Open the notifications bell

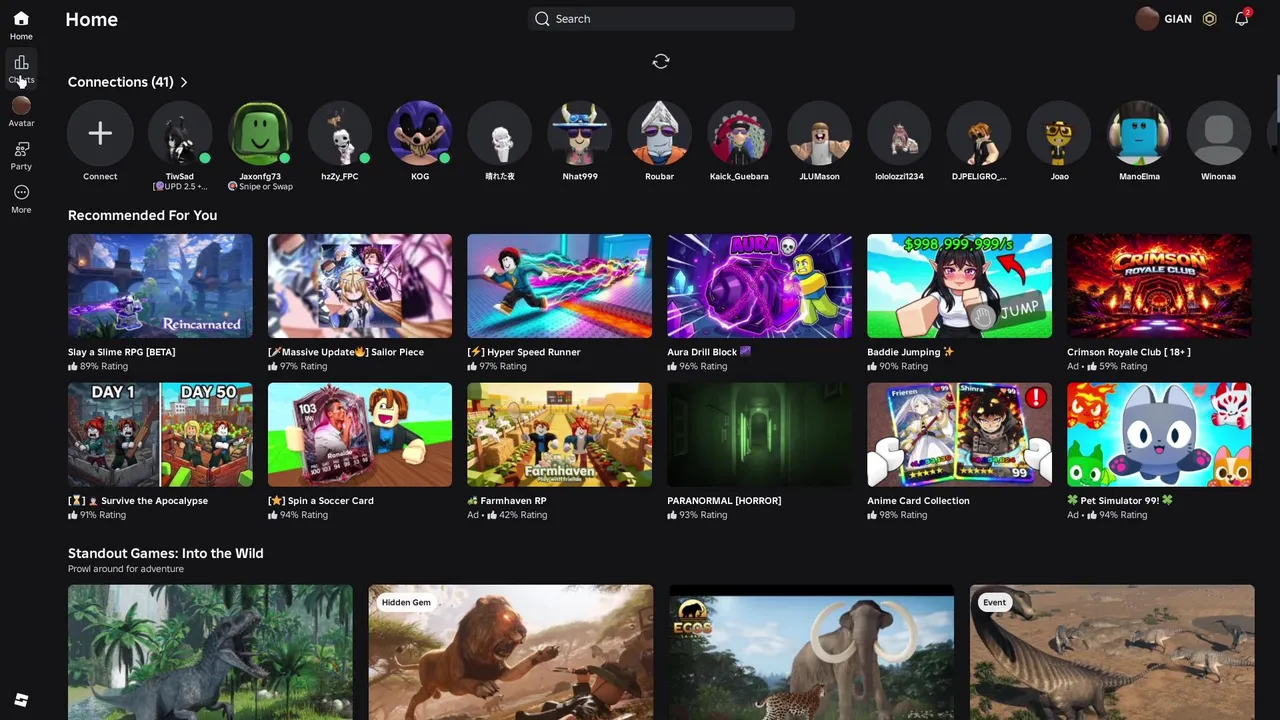point(1241,19)
